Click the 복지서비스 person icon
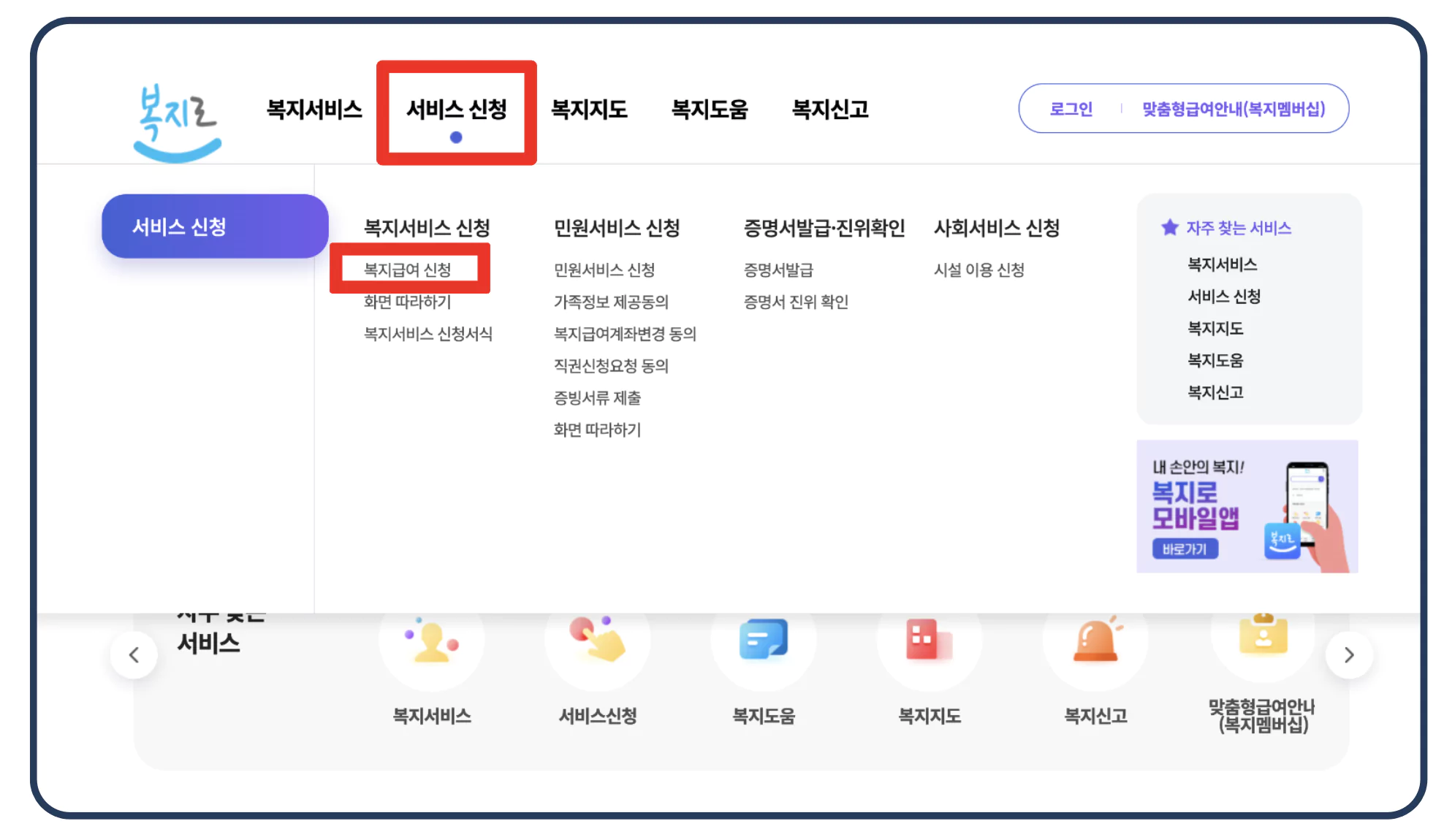 (432, 641)
